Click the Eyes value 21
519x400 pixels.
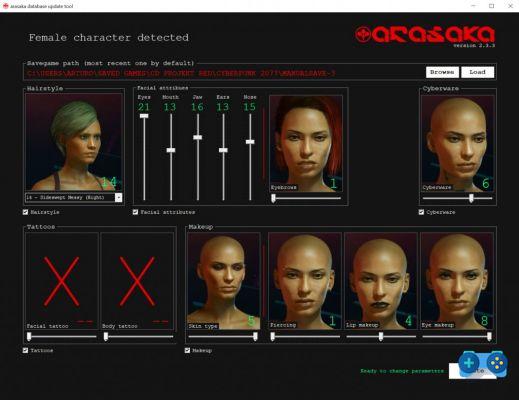[x=144, y=107]
